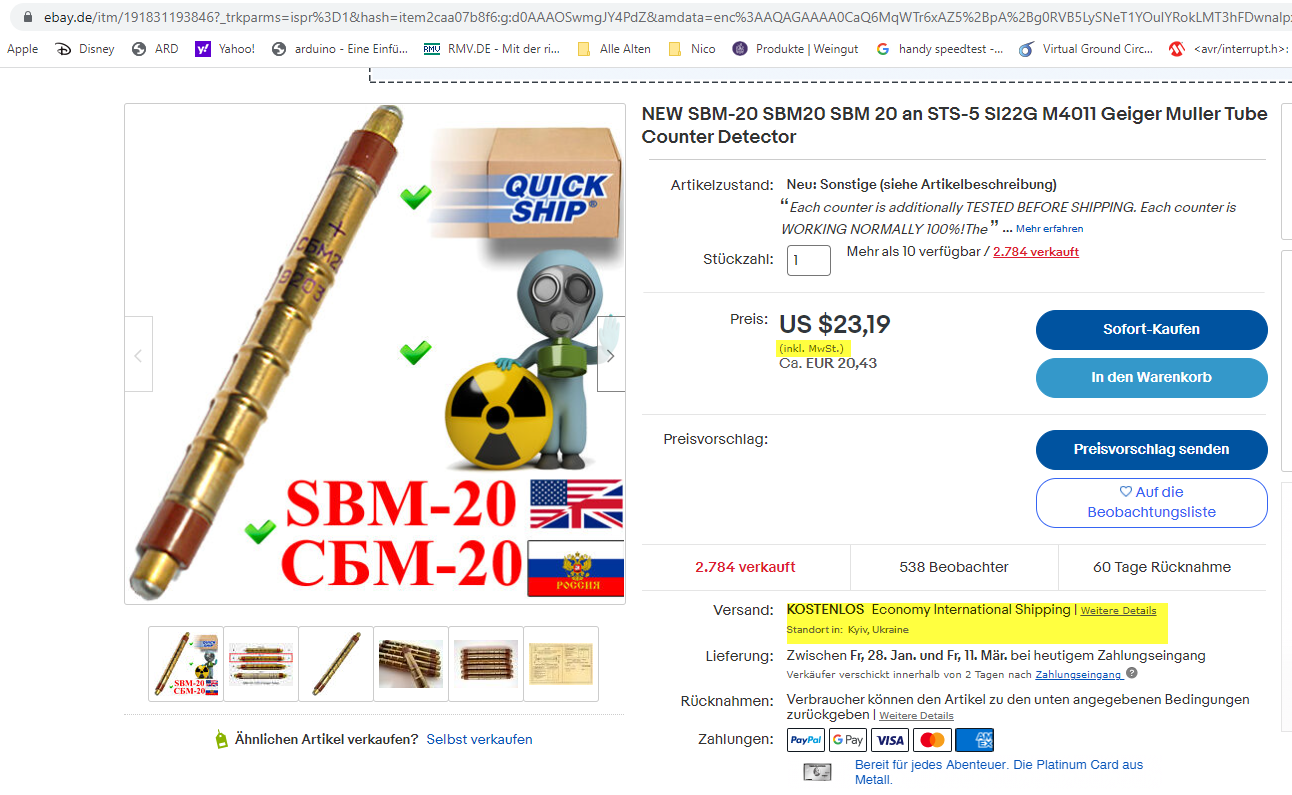Show next product image with right arrow
Screen dimensions: 1292x795
coord(611,355)
